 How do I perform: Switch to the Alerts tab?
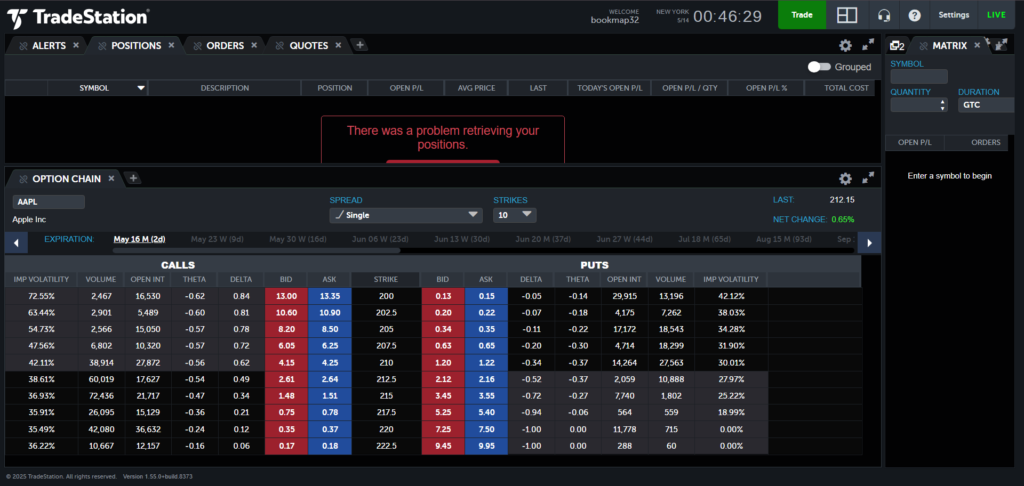point(49,46)
